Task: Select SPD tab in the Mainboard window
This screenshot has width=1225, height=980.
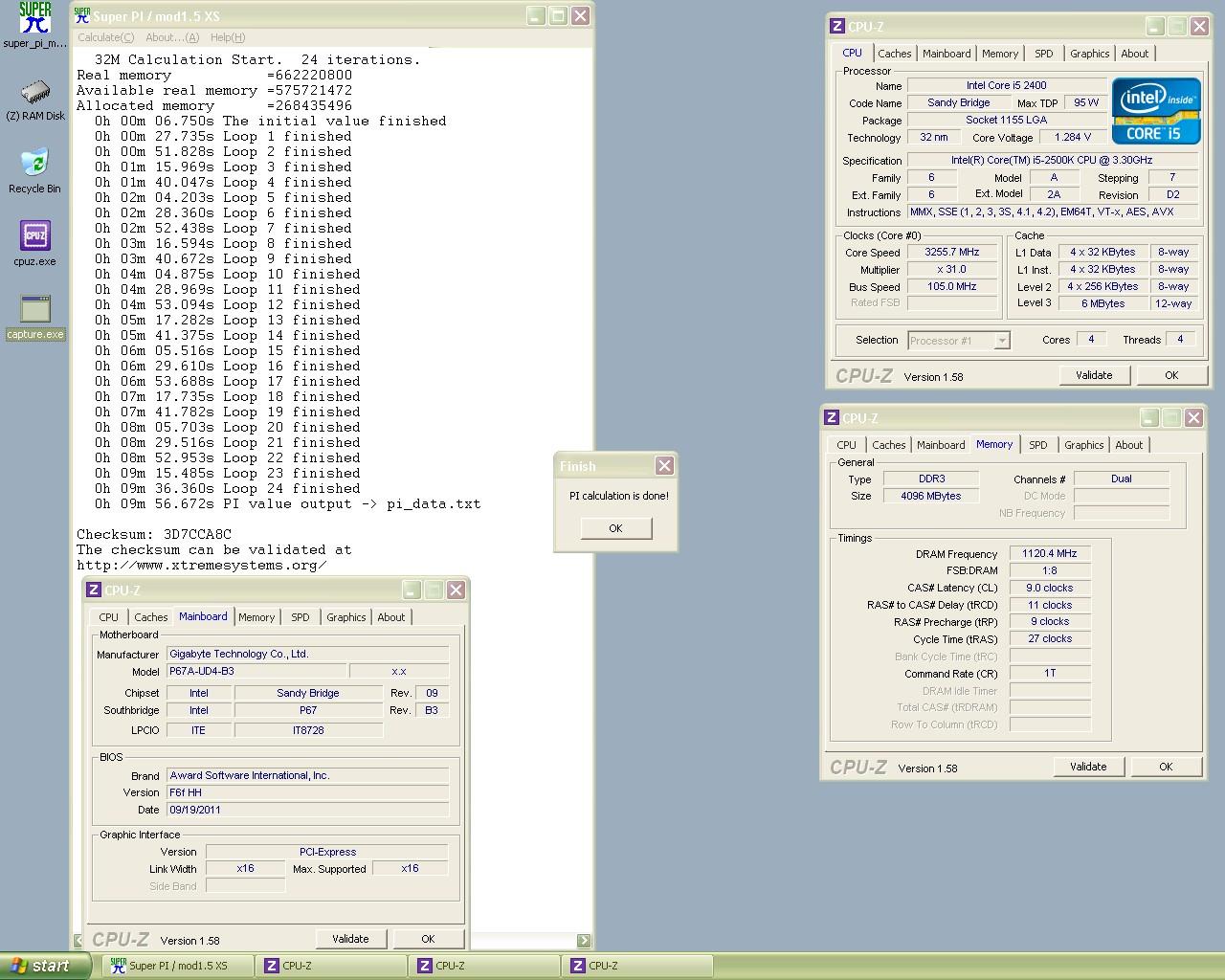Action: [301, 617]
